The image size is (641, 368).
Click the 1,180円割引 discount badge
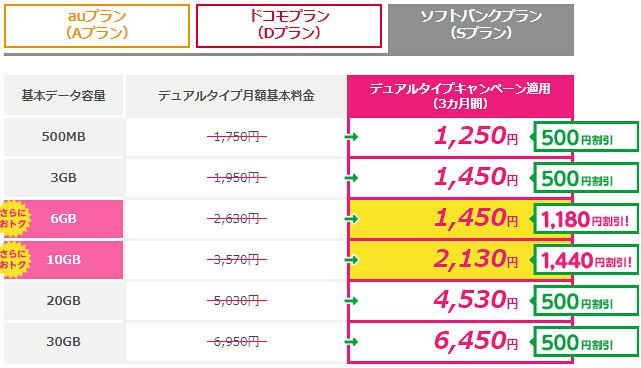(x=584, y=219)
